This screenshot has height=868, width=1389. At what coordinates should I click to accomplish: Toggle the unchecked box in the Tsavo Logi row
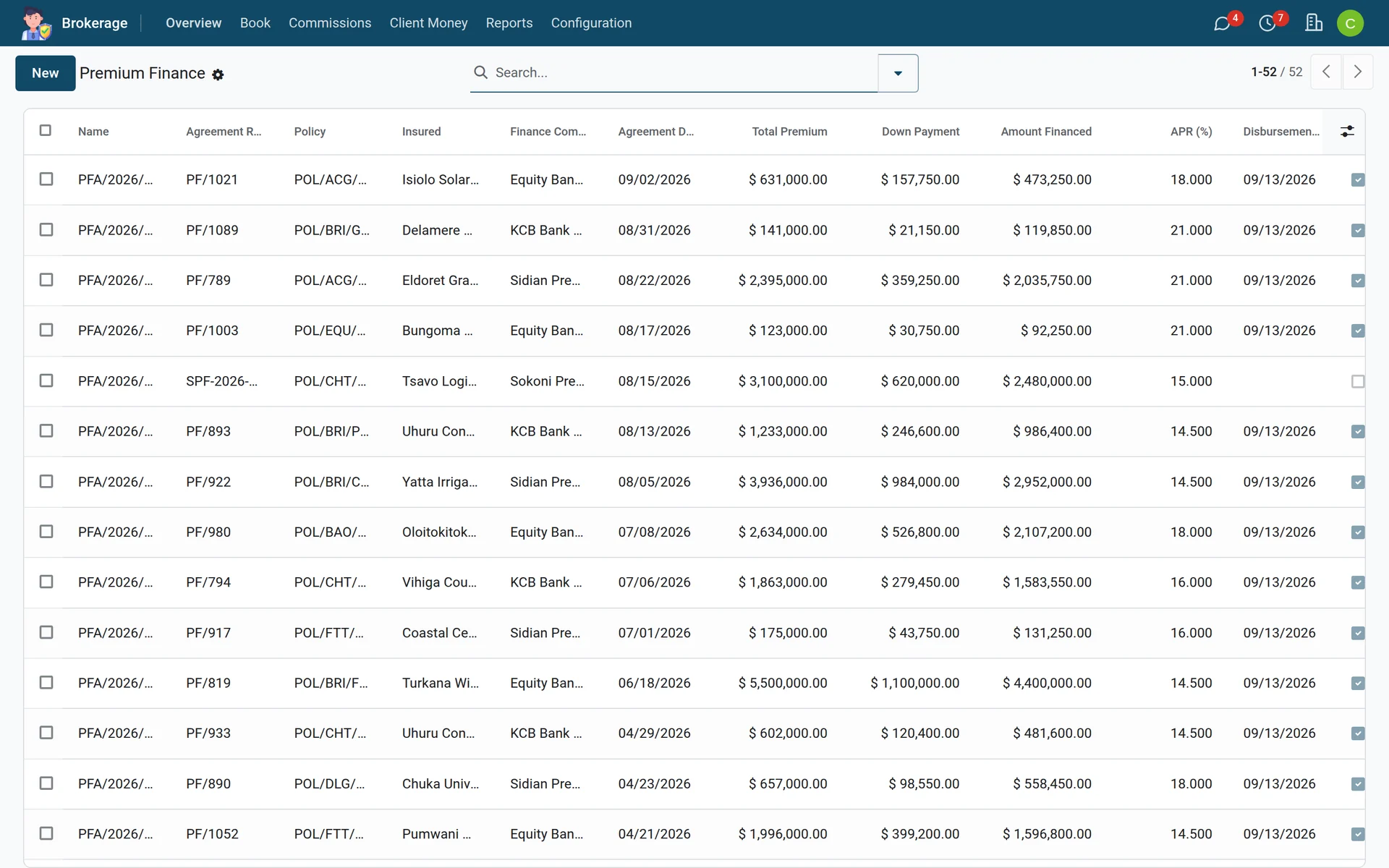point(1358,381)
